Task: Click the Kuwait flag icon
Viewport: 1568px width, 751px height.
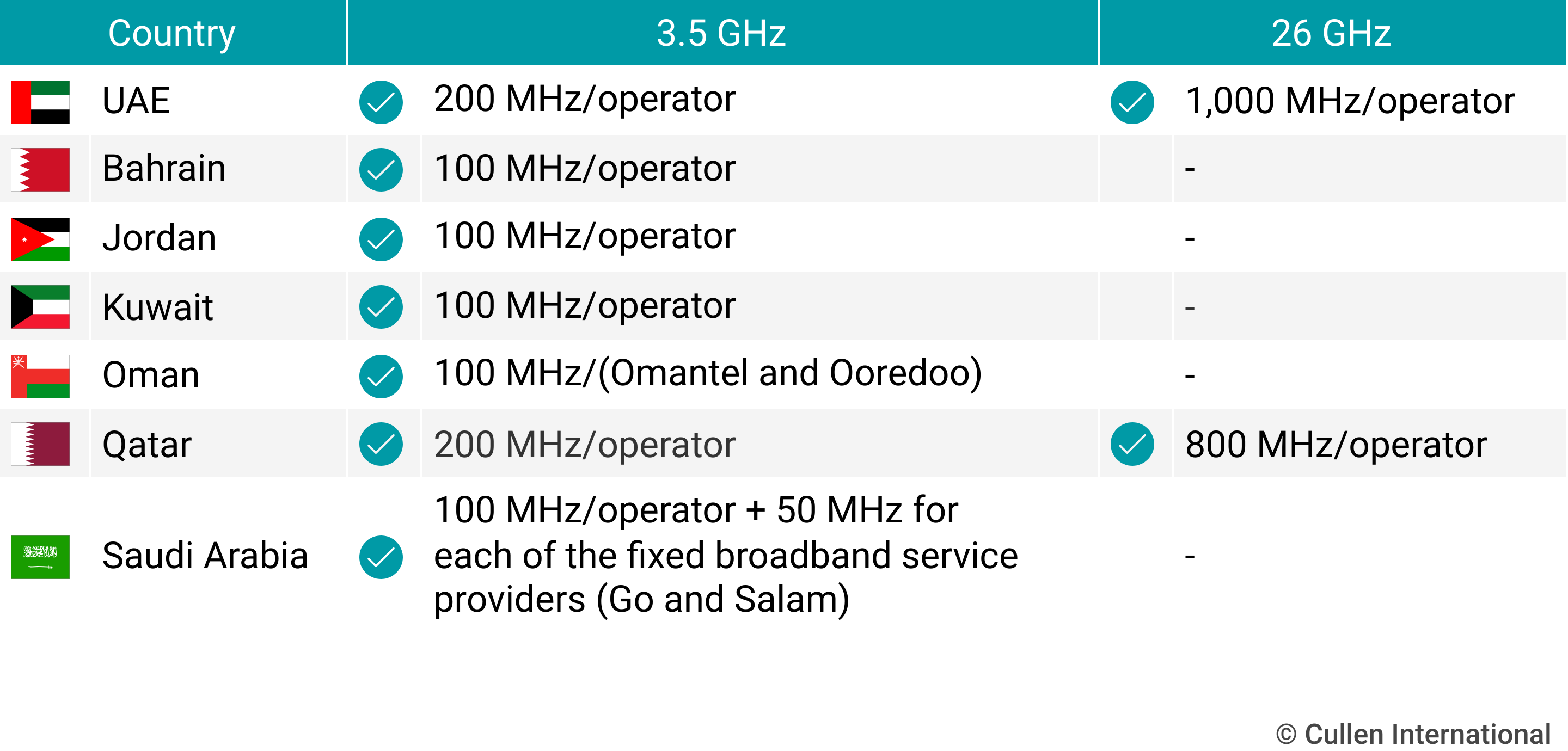Action: [40, 306]
